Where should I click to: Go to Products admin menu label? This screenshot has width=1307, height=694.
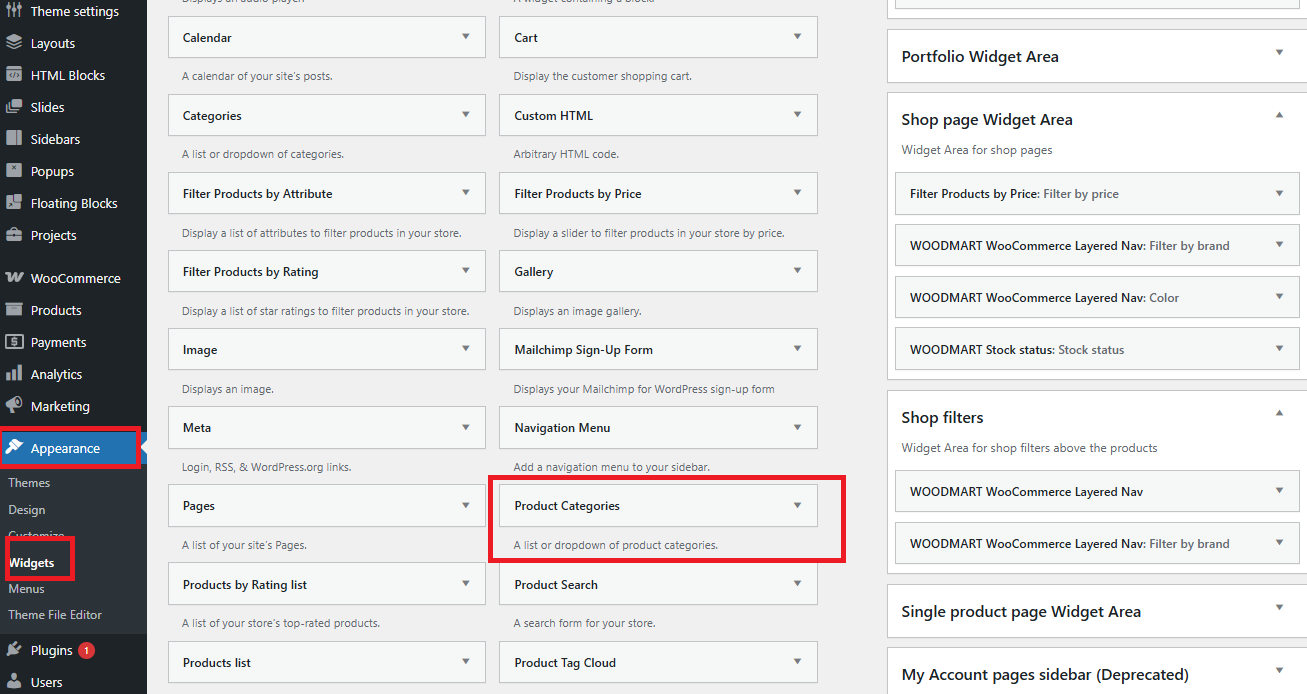[56, 310]
